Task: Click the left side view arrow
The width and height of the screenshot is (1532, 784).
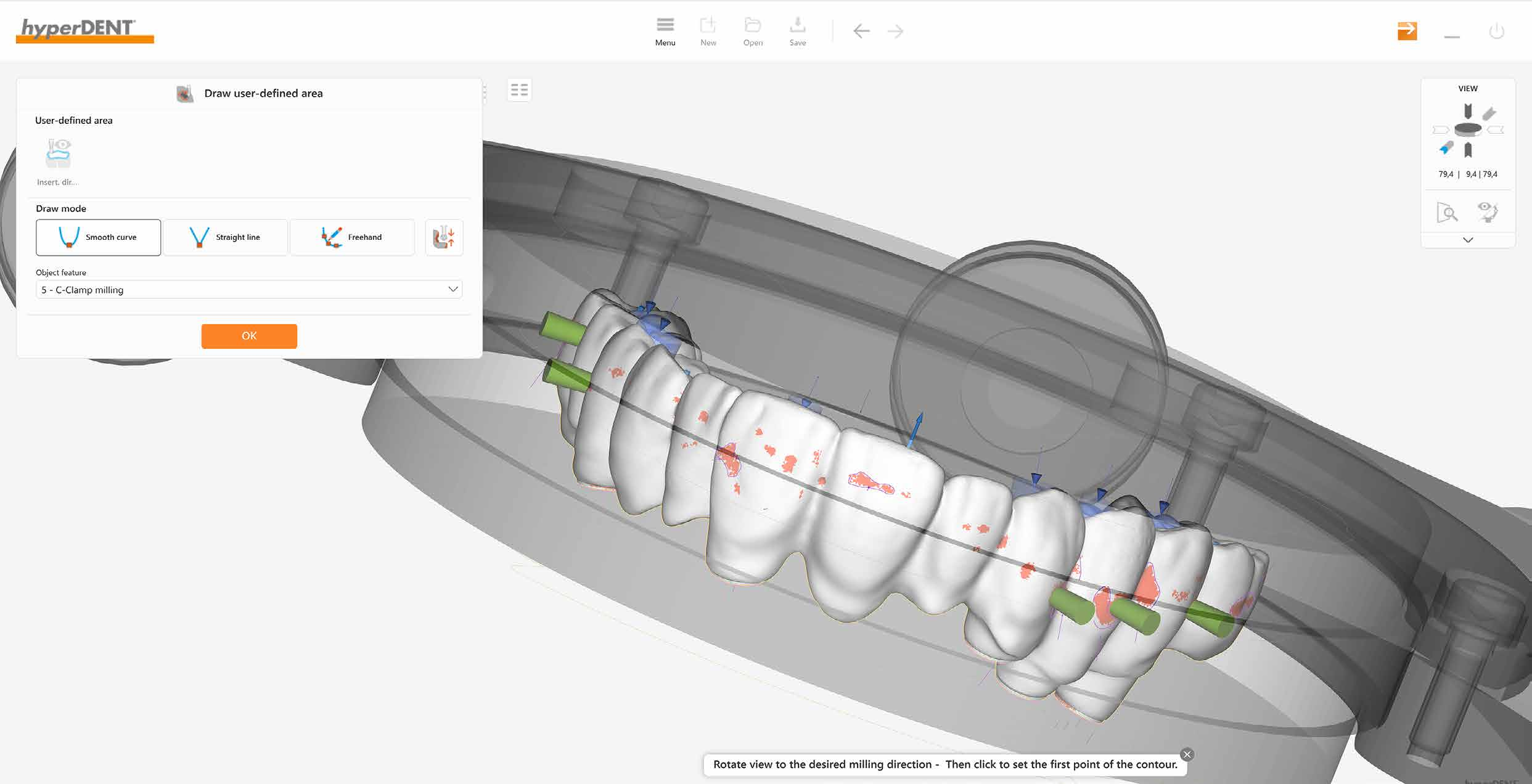Action: tap(1441, 130)
